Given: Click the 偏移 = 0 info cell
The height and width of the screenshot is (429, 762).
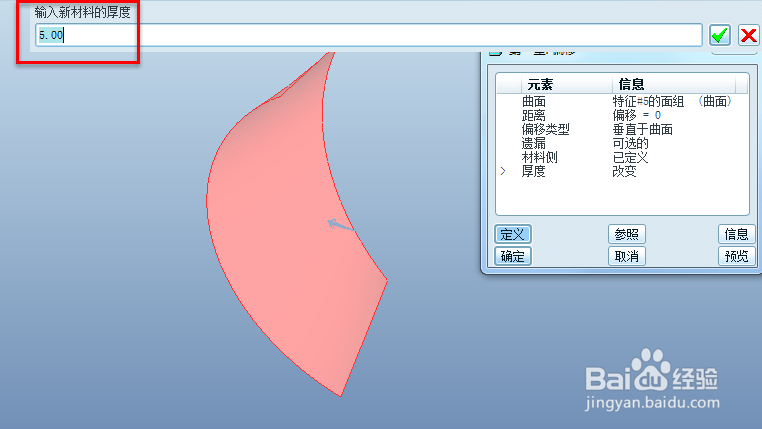Looking at the screenshot, I should coord(637,115).
